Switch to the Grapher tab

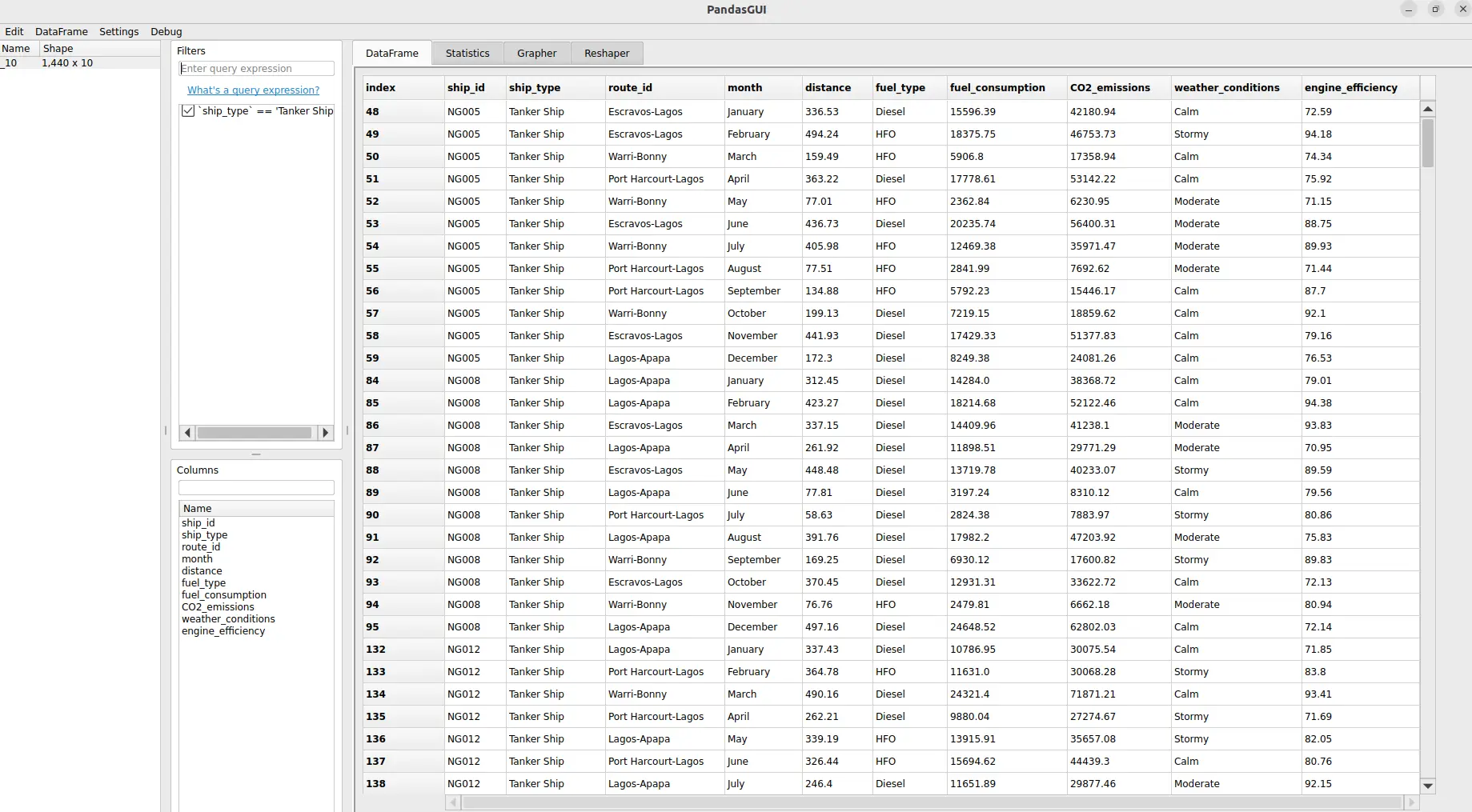pyautogui.click(x=536, y=53)
